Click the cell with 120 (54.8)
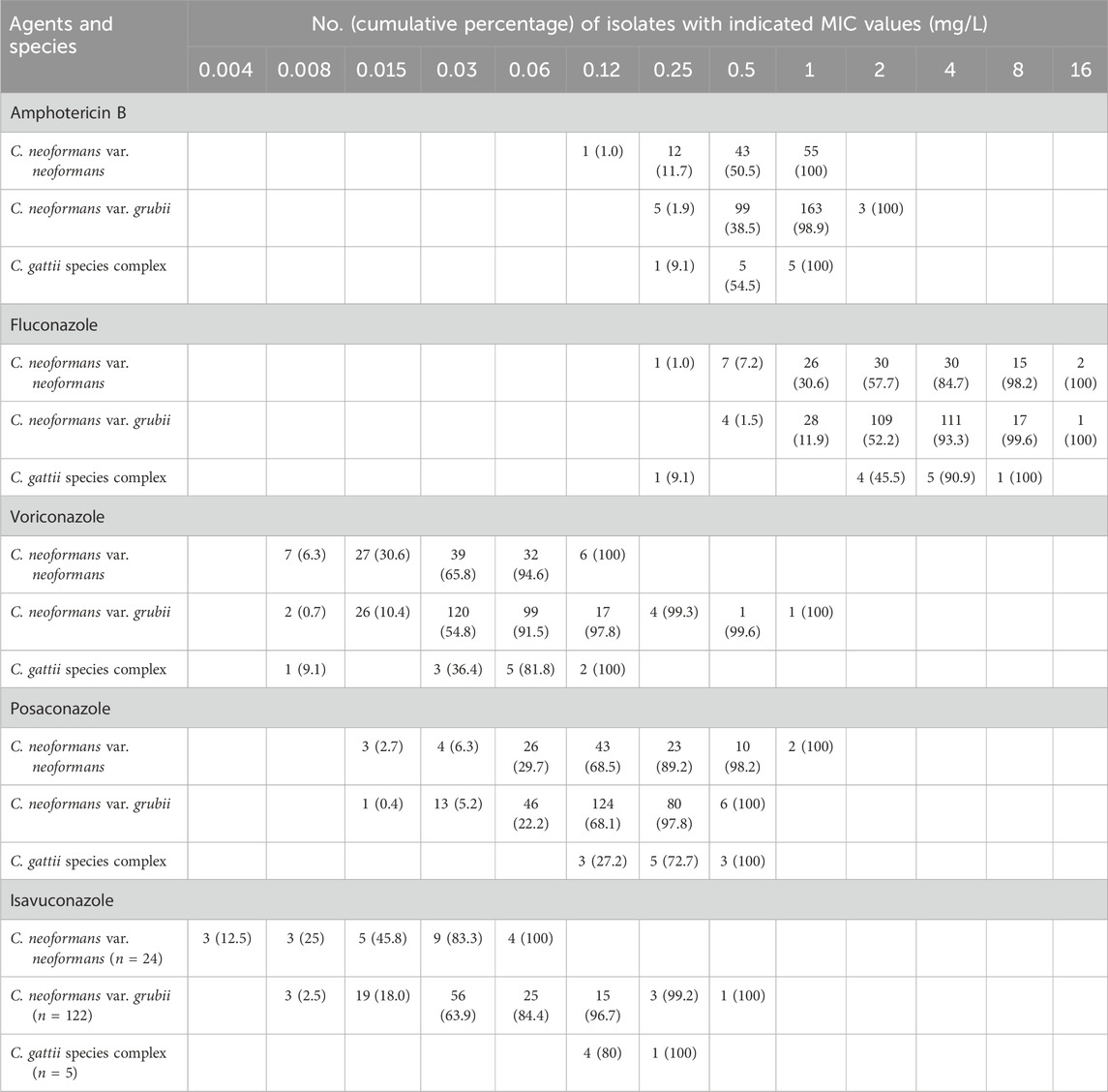This screenshot has height=1092, width=1108. click(457, 622)
